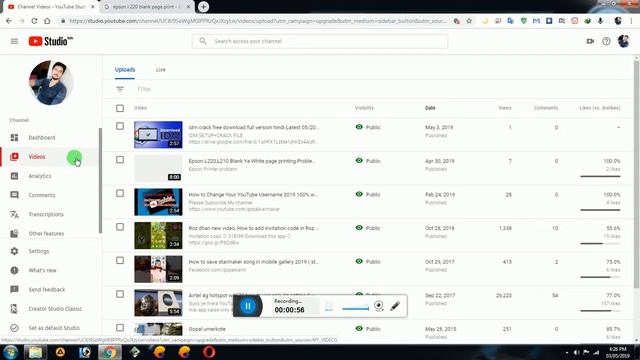640x360 pixels.
Task: Click the video list vertical scrollbar
Action: 636,173
